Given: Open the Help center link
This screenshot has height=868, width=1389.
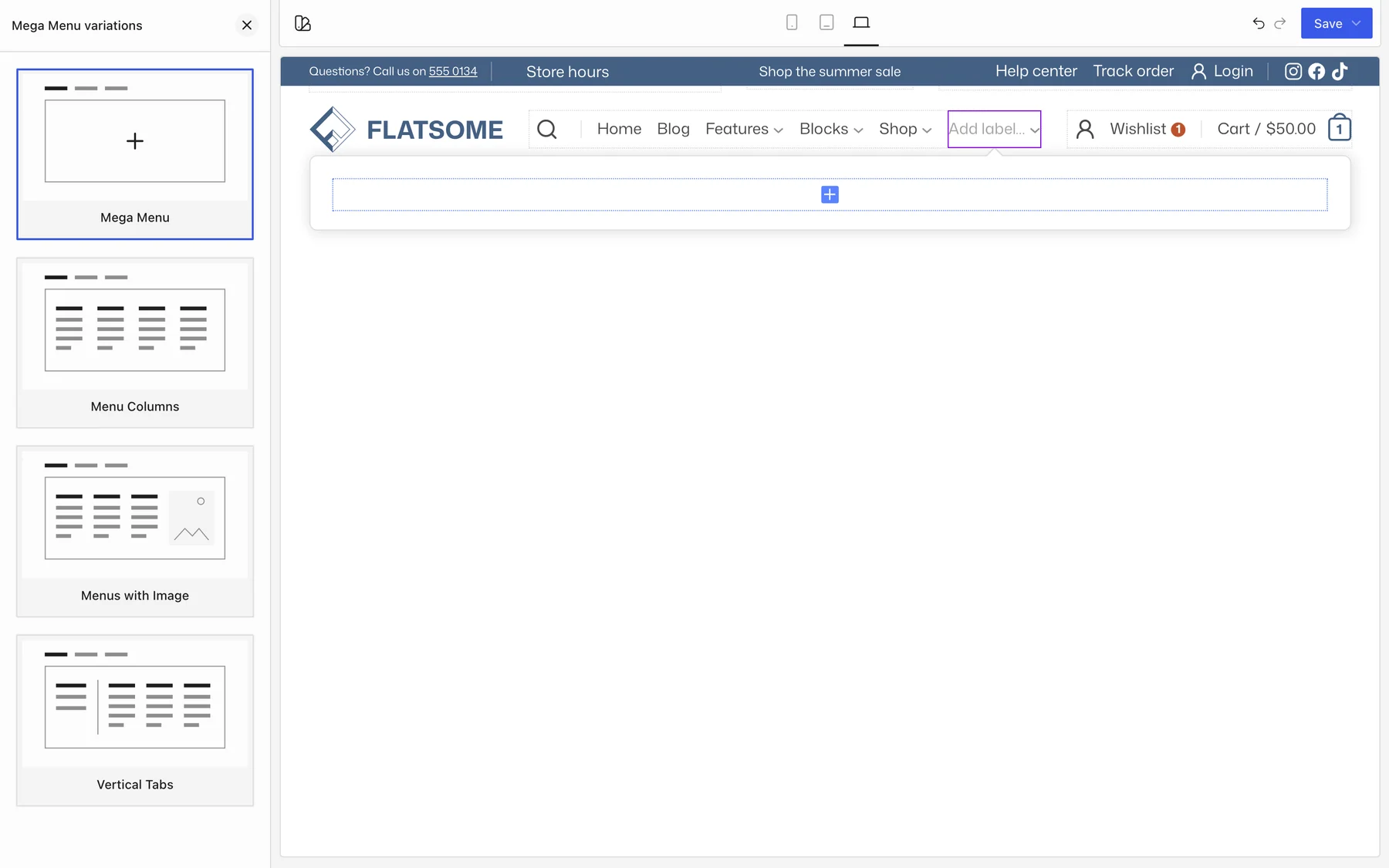Looking at the screenshot, I should [1036, 71].
